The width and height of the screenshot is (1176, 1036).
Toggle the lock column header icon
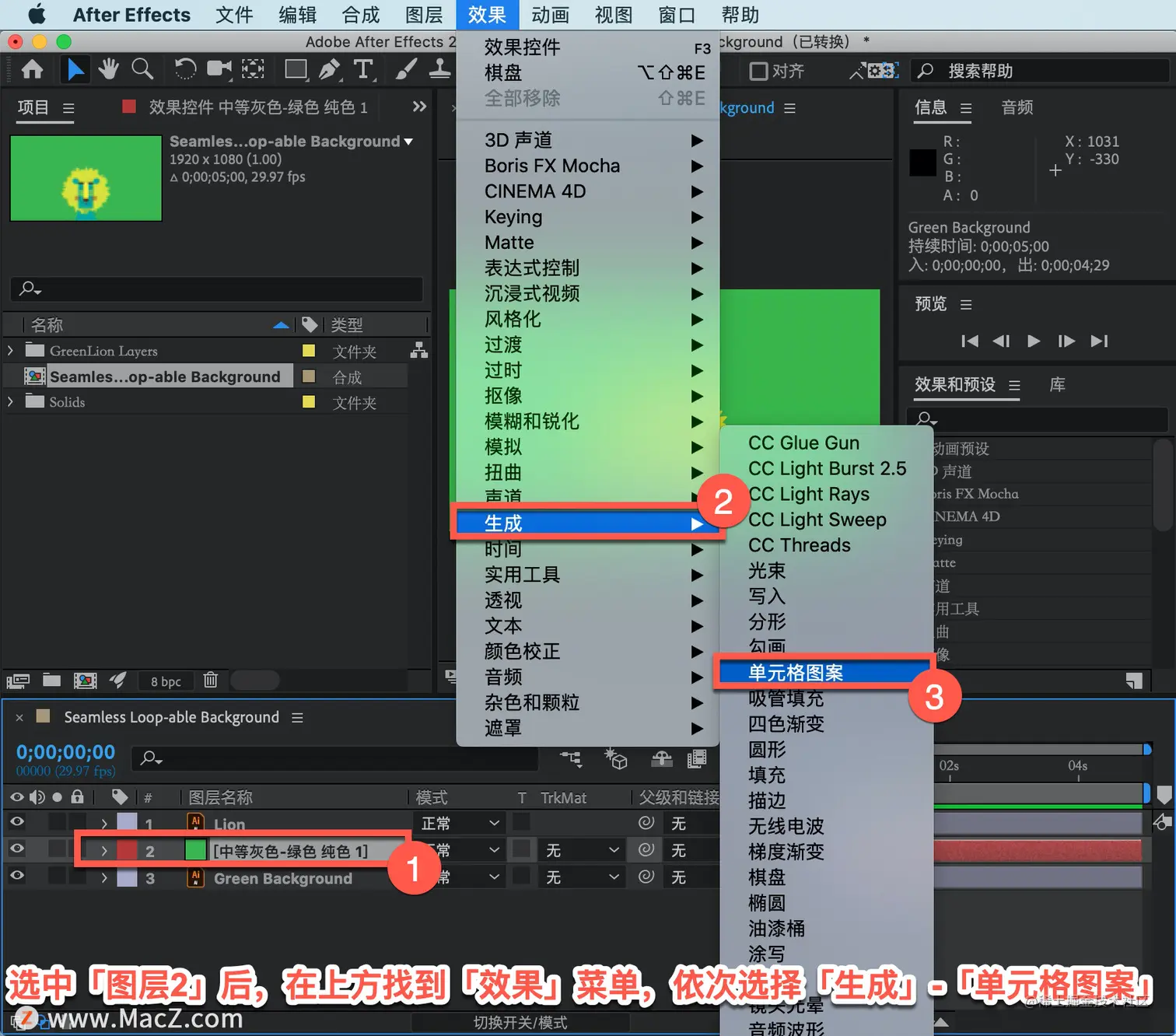coord(77,797)
